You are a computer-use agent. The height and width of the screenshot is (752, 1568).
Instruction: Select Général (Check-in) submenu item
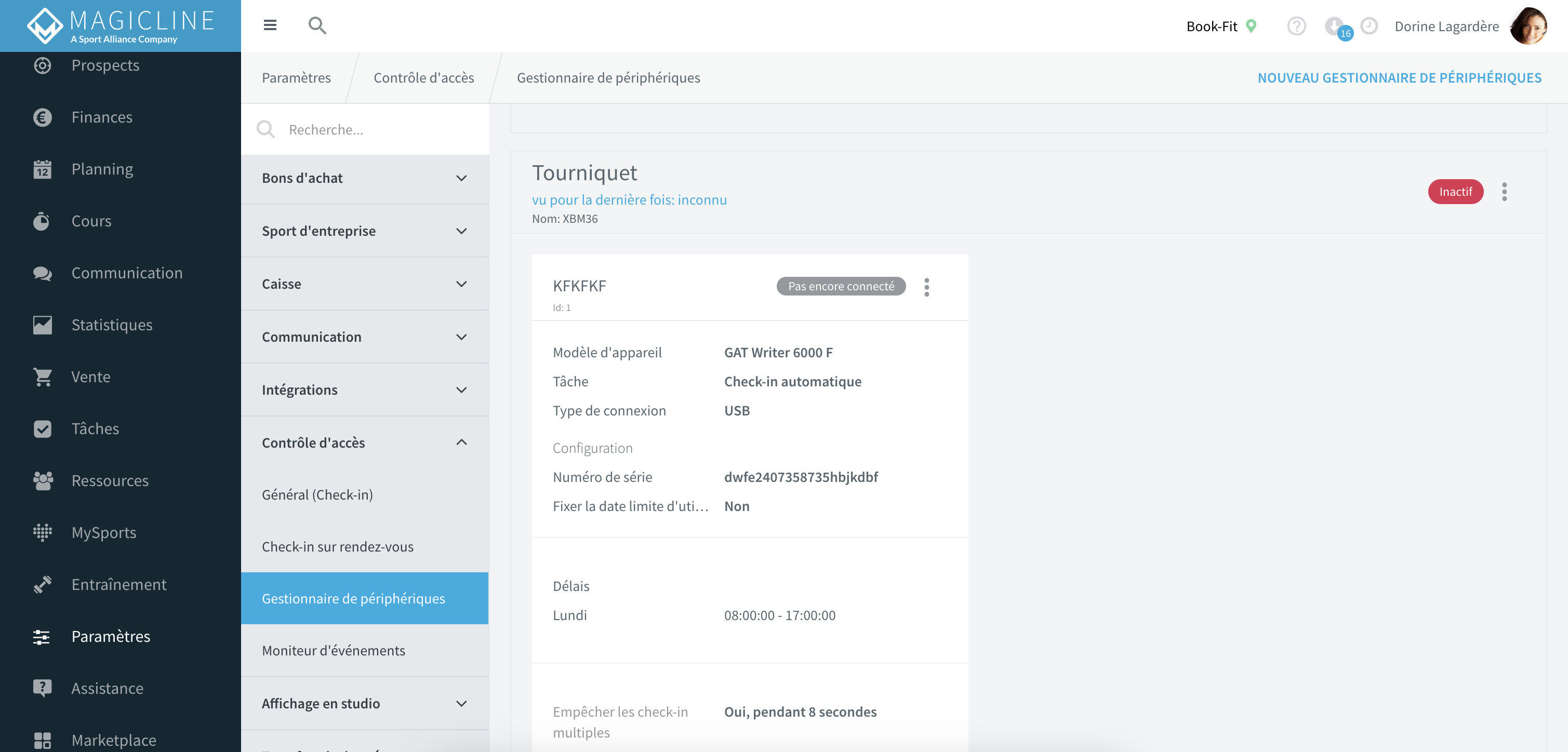point(365,494)
